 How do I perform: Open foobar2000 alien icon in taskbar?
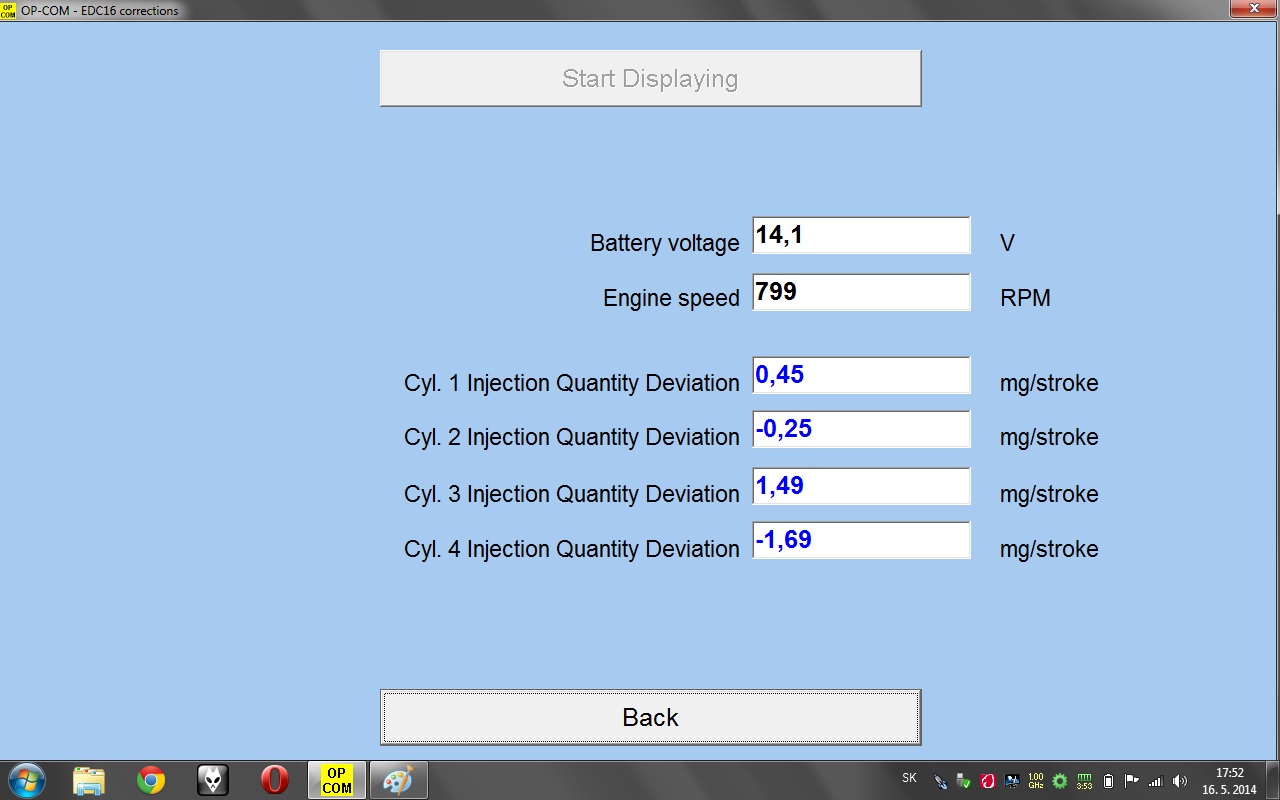pos(213,780)
